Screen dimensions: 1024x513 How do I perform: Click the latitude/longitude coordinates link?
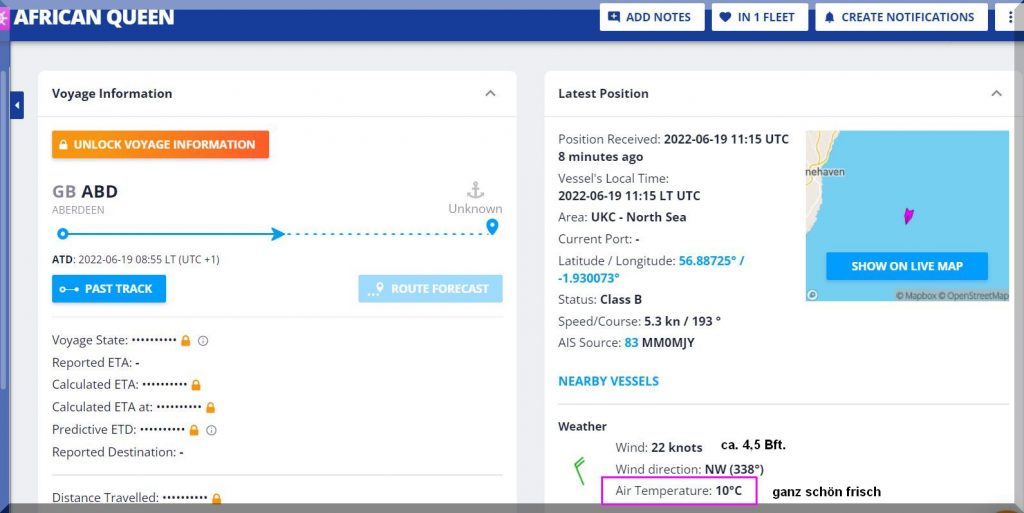[711, 260]
